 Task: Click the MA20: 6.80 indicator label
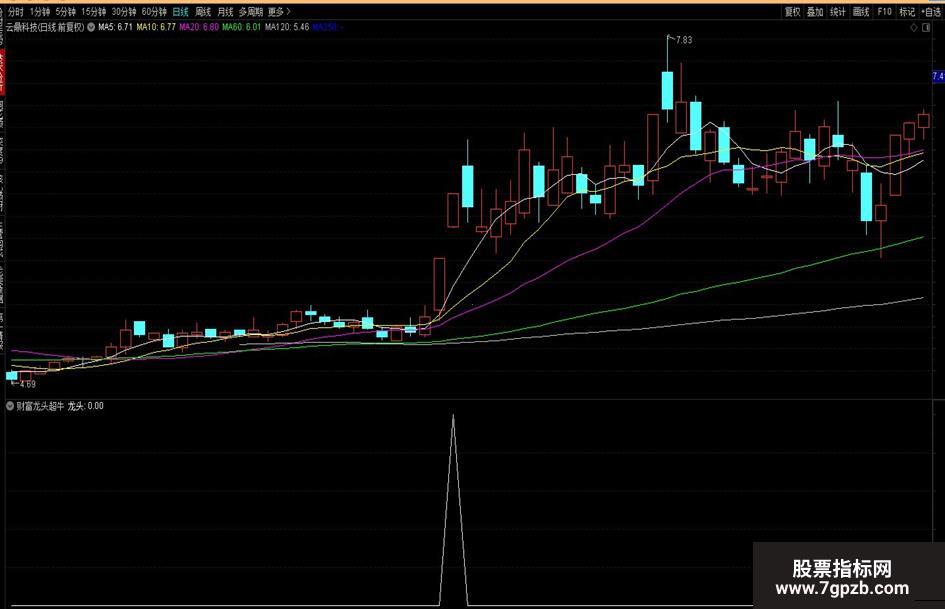199,27
